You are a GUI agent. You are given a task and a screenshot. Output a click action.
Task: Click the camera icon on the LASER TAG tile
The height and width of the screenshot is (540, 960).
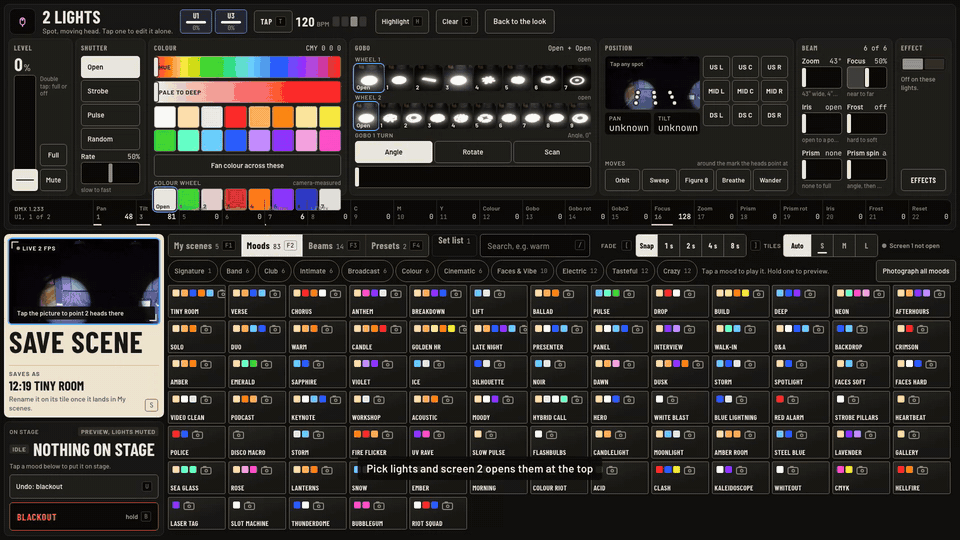click(x=189, y=506)
